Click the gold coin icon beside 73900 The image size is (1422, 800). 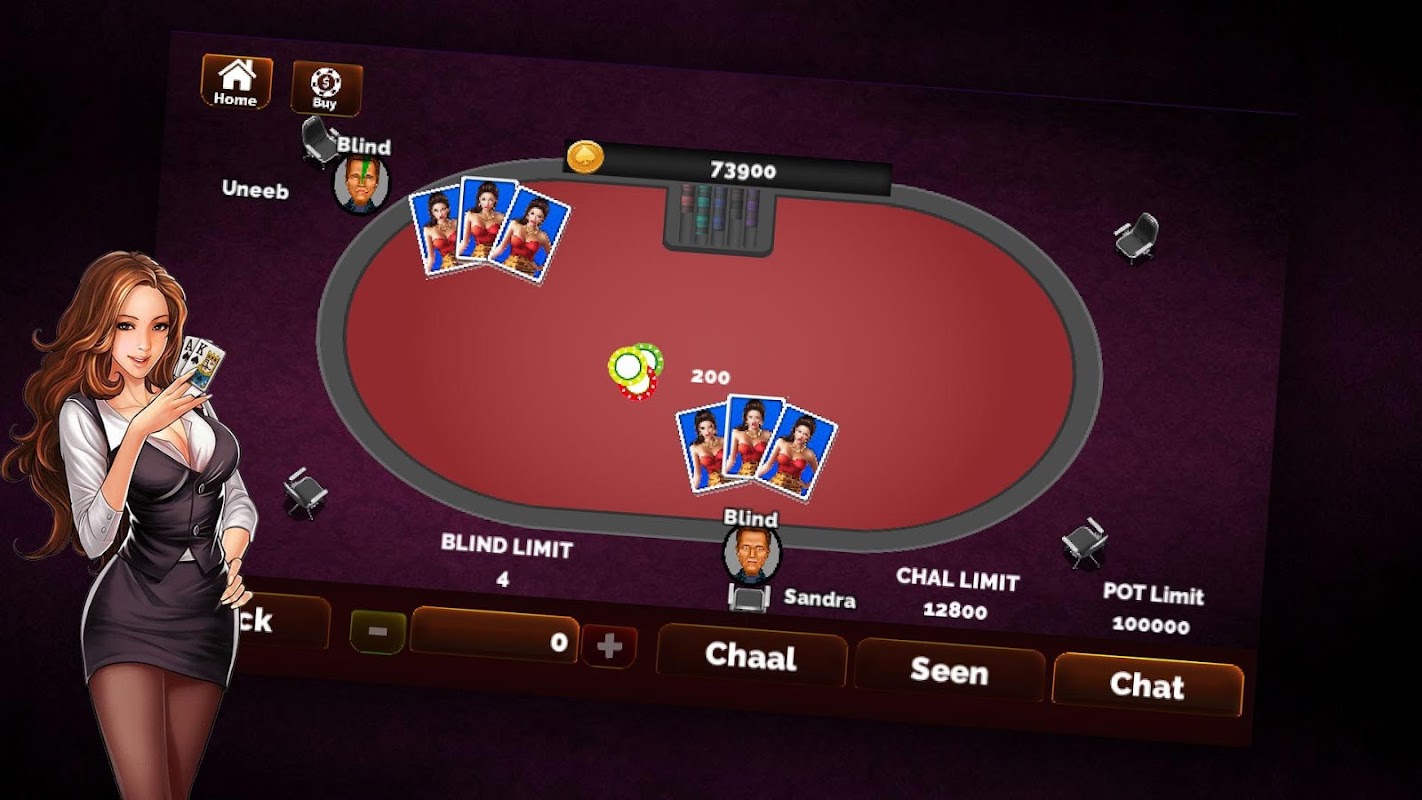585,157
